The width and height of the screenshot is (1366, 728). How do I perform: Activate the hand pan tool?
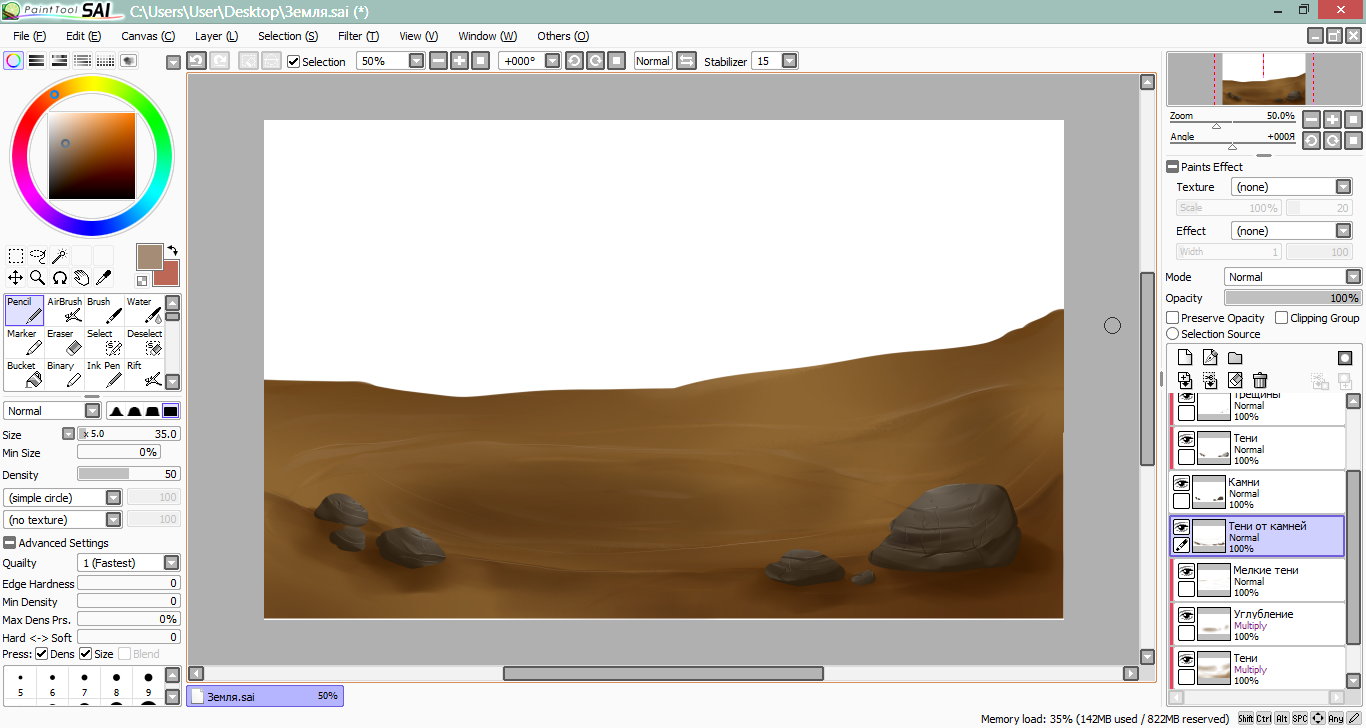click(x=82, y=277)
